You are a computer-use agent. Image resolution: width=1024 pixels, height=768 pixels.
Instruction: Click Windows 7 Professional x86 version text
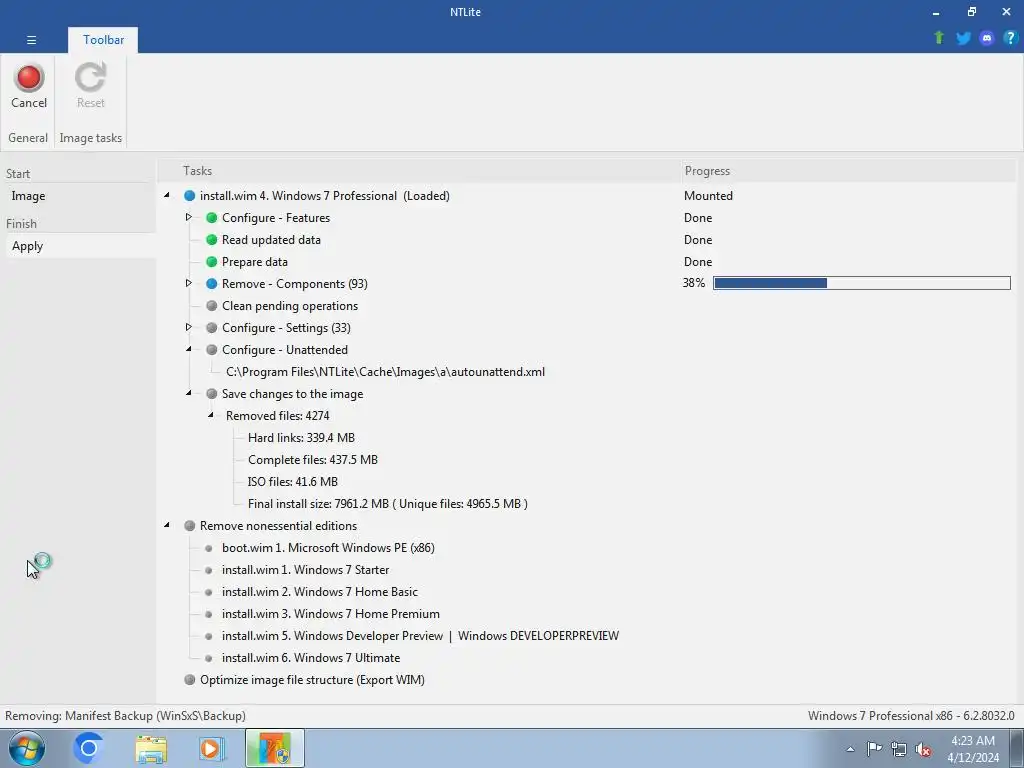[911, 716]
